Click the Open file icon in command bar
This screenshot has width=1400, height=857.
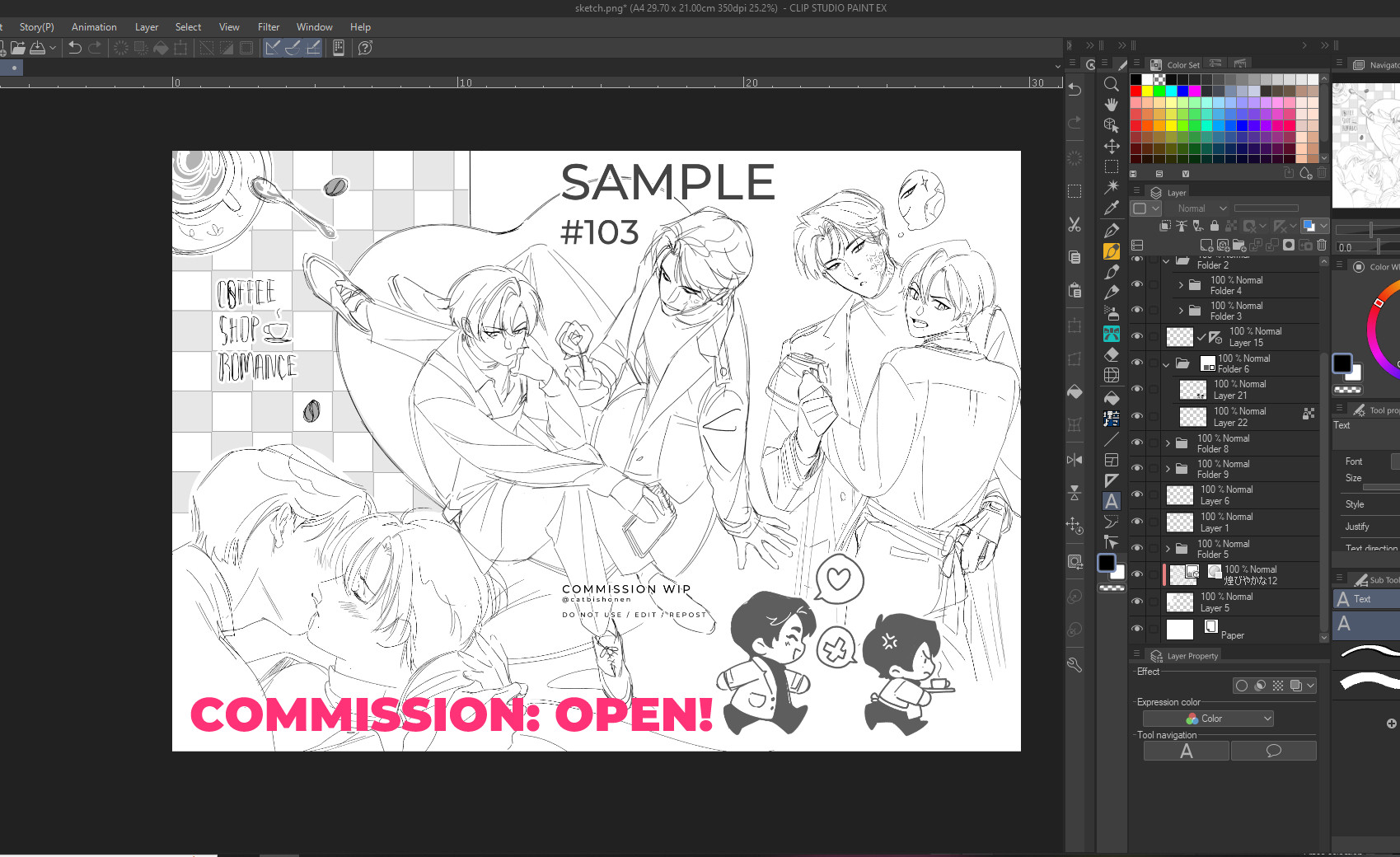click(17, 48)
